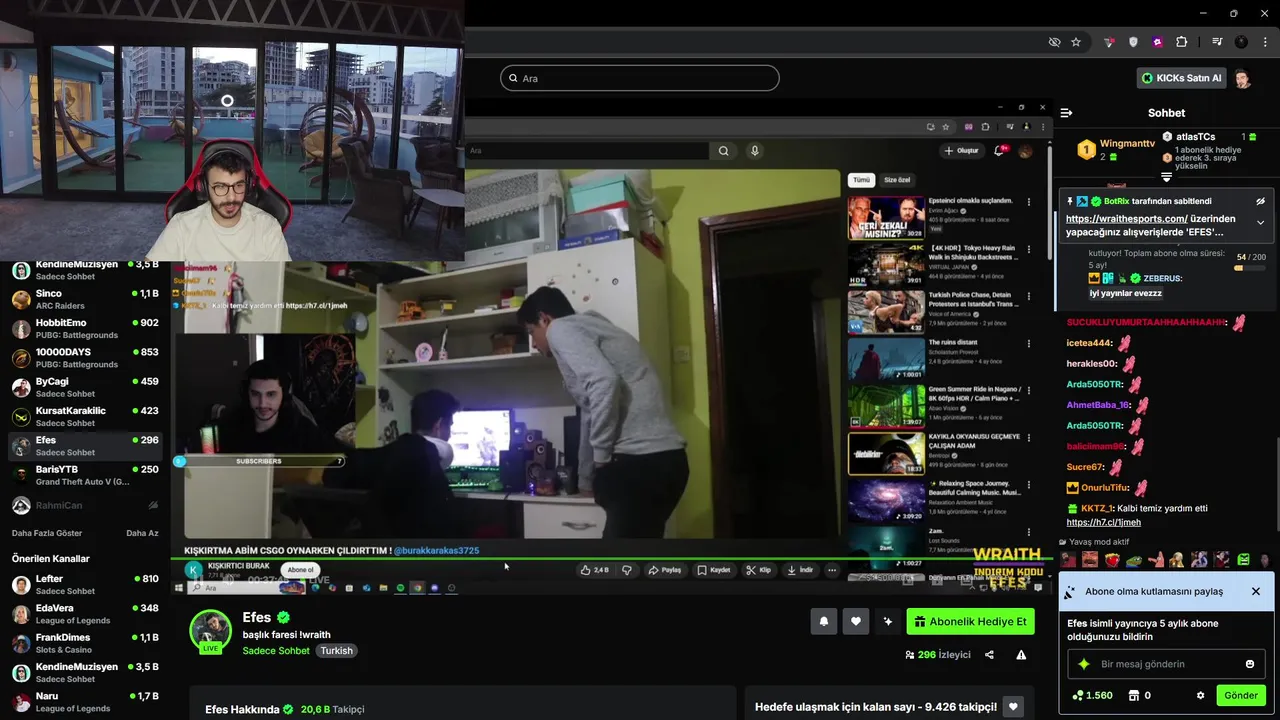Open the KursatKarakilic channel in the sidebar
Viewport: 1280px width, 720px height.
point(85,416)
